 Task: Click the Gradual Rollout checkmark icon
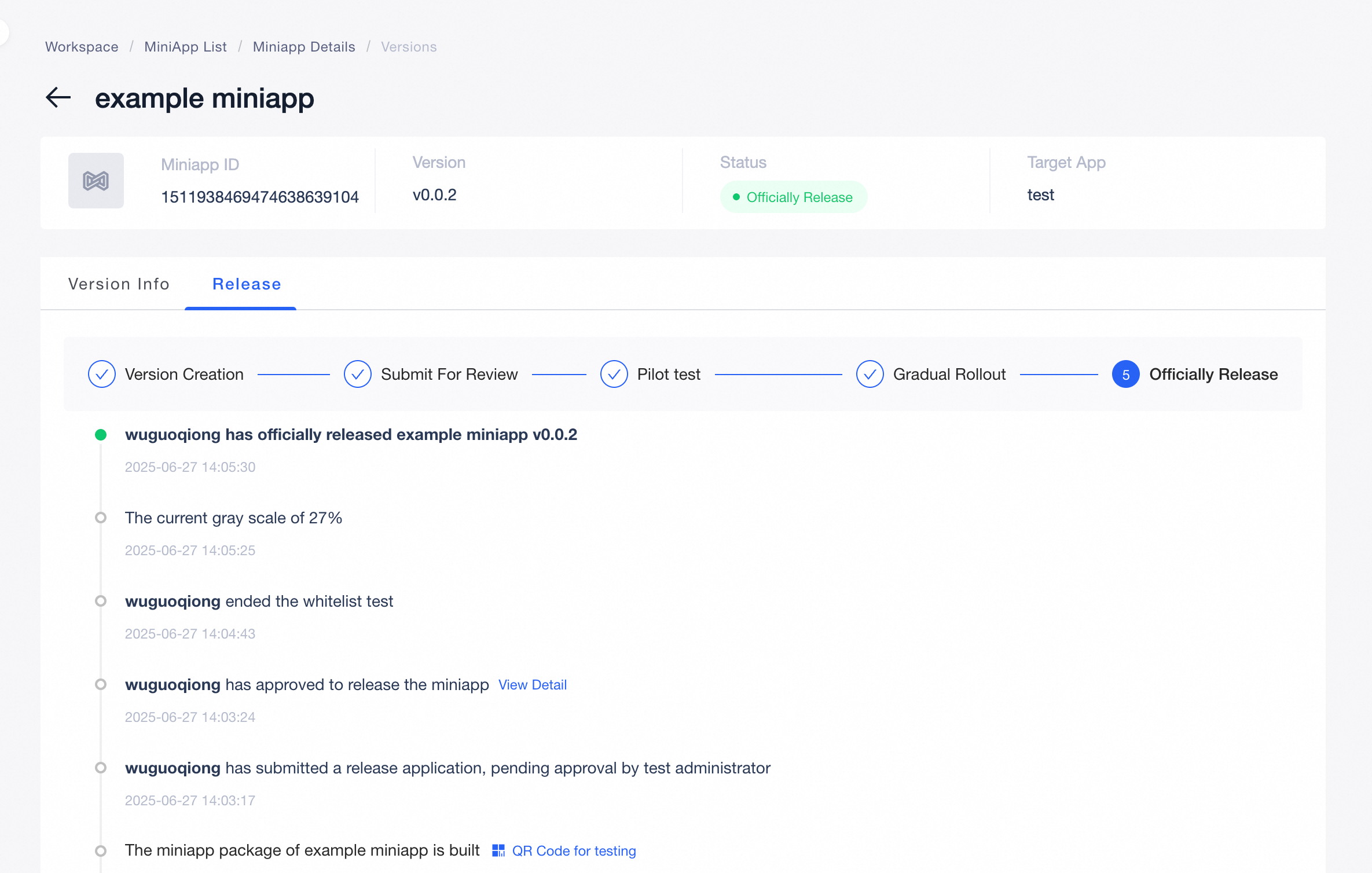(x=870, y=375)
